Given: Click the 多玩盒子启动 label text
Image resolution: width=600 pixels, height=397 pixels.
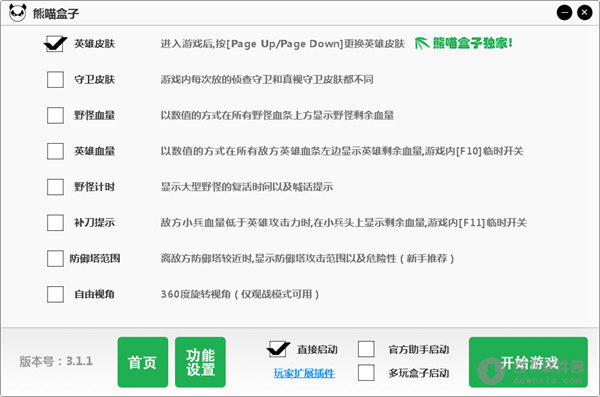Looking at the screenshot, I should coord(419,373).
